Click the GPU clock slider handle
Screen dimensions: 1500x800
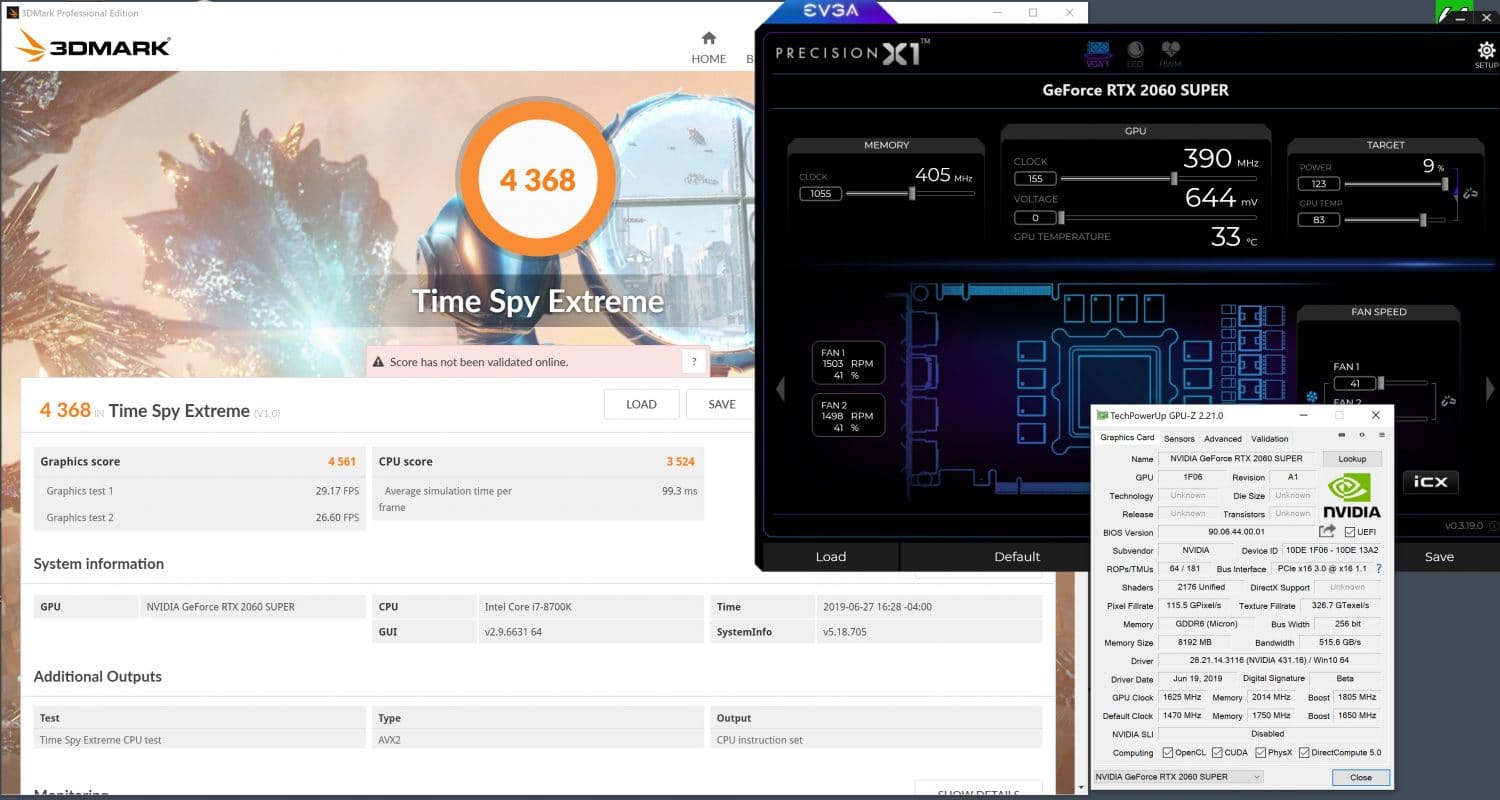[1173, 179]
